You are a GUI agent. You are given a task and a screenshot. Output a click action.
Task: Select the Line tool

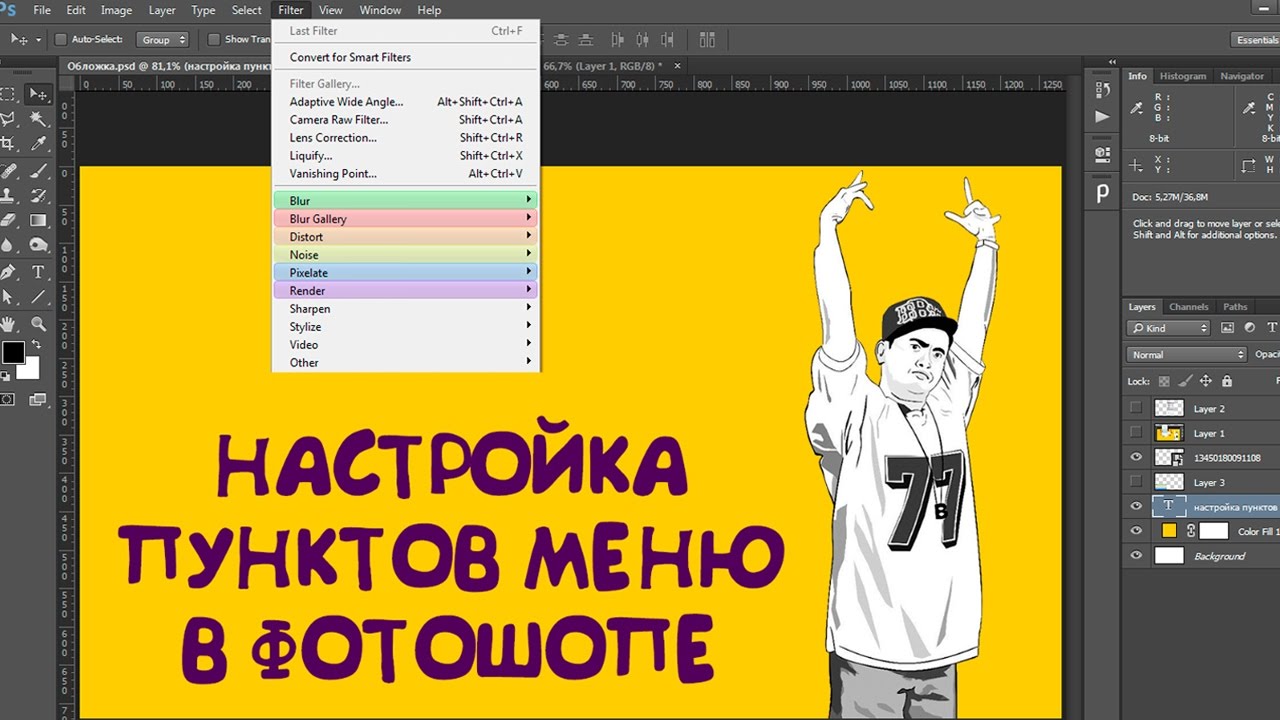(x=38, y=297)
